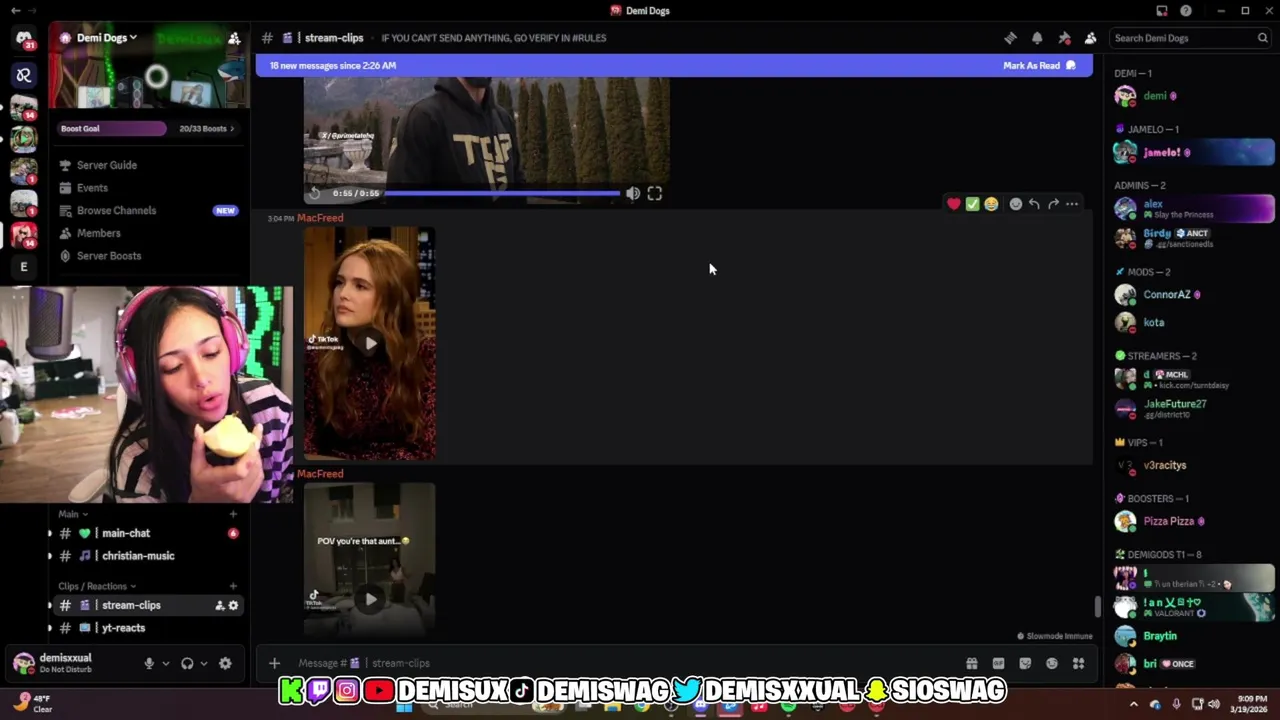Open the sticker picker
The image size is (1280, 720).
1025,663
